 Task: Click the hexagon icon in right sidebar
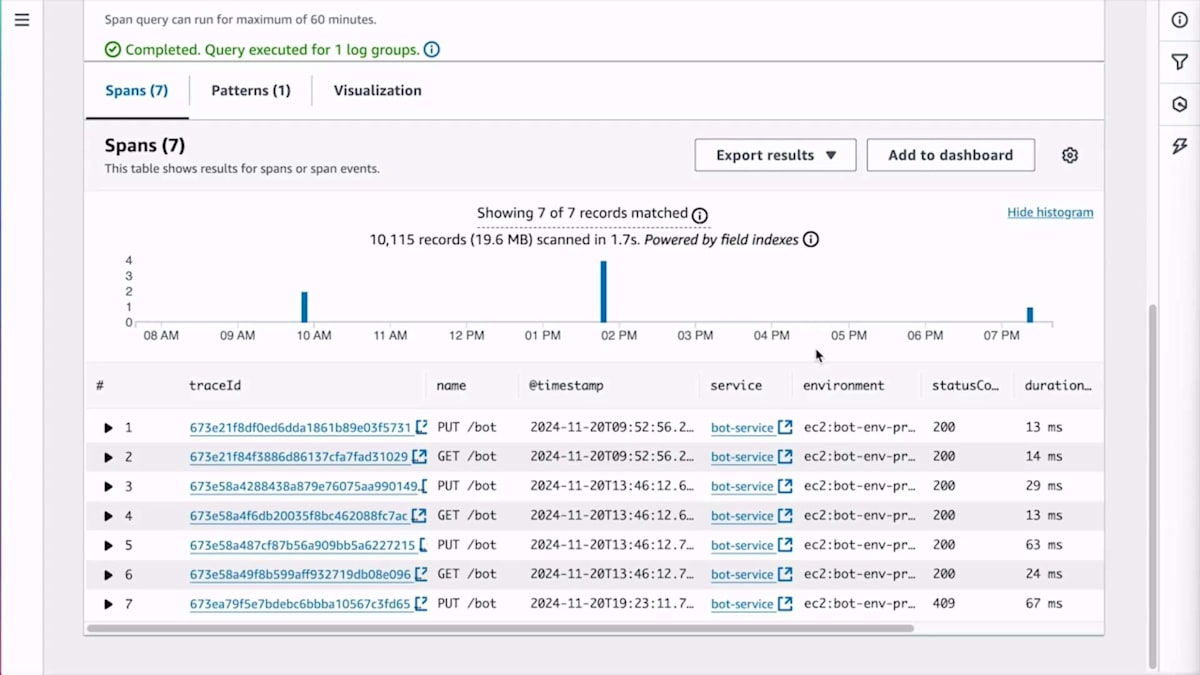click(x=1179, y=105)
